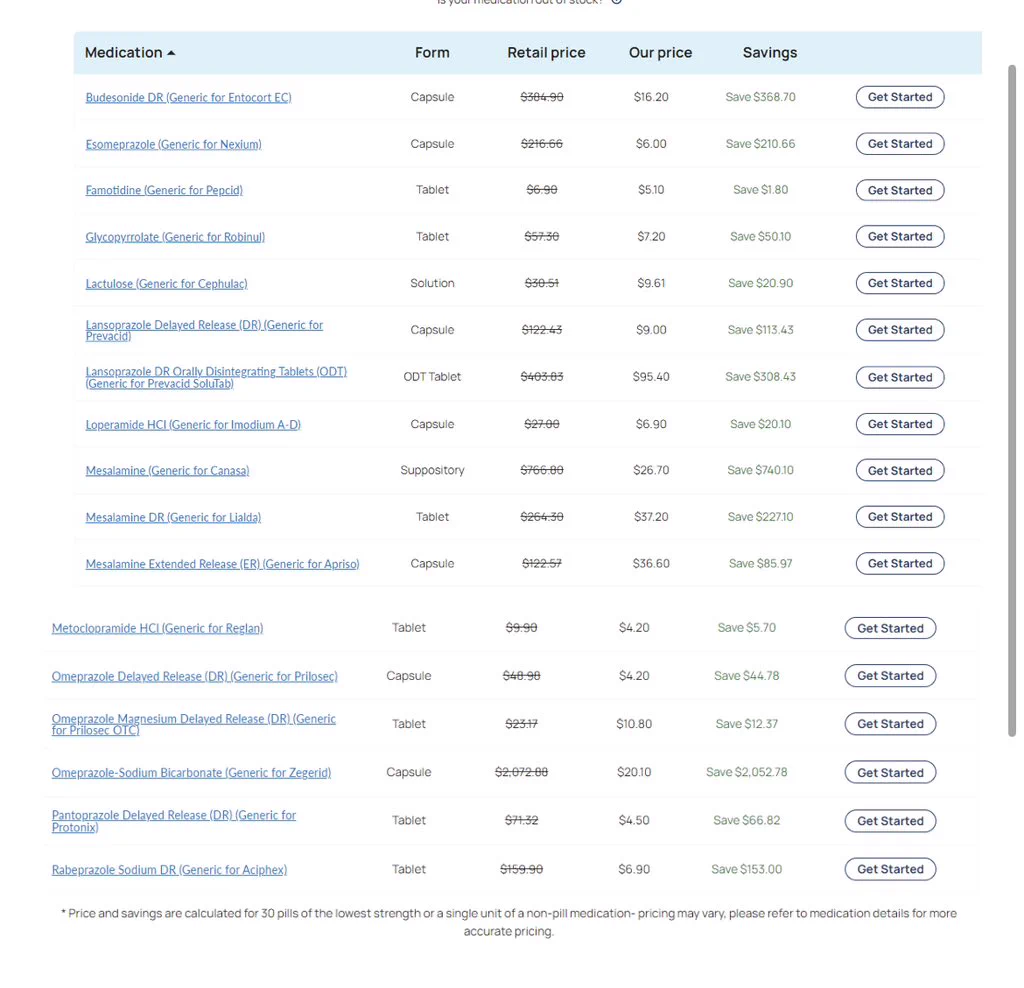This screenshot has width=1024, height=988.
Task: Select the pricing disclaimer footnote text
Action: [x=509, y=923]
